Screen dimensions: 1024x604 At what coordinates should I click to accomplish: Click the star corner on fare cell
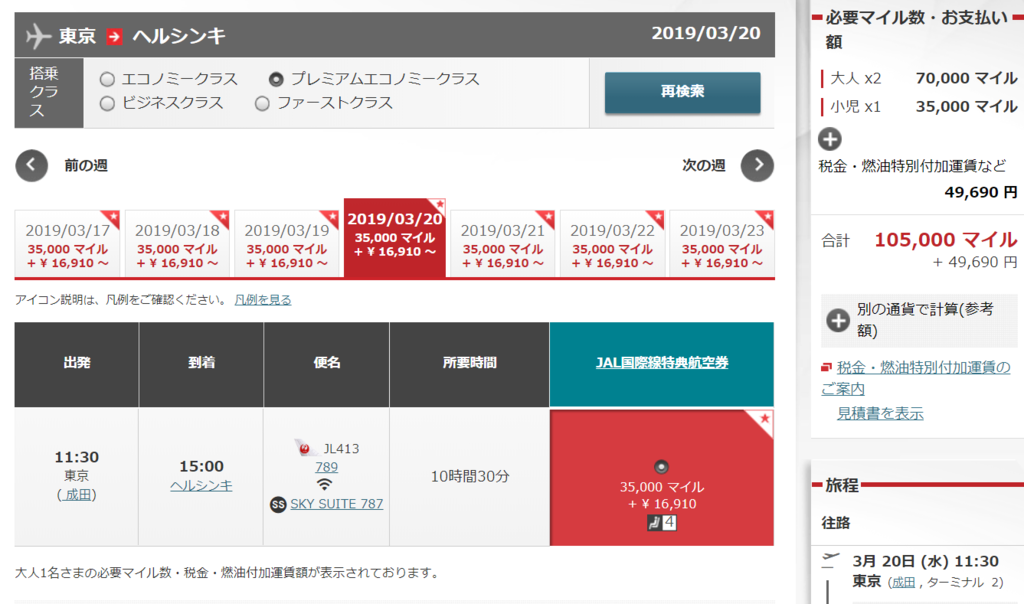(x=763, y=420)
